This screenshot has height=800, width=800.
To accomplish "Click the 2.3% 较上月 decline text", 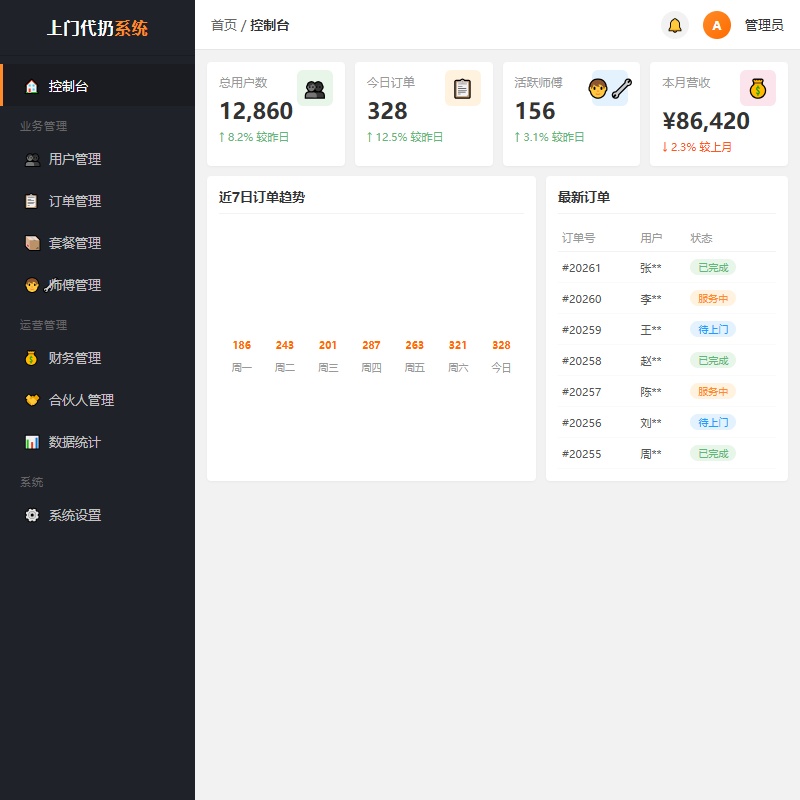I will 697,147.
